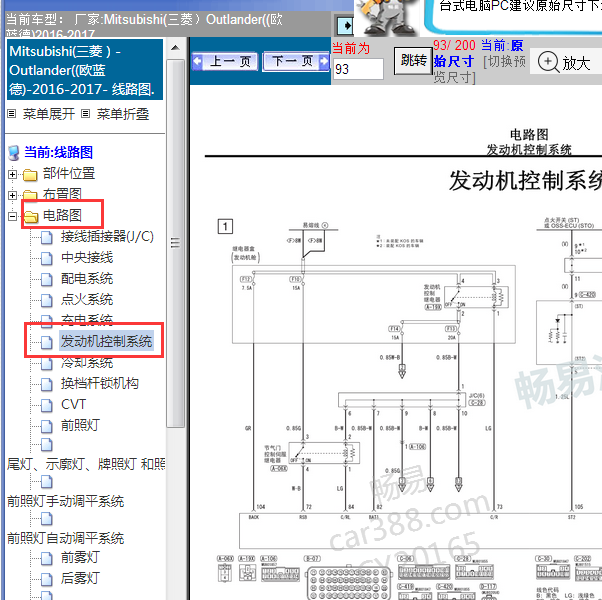Click the page icon beside 前照灯
602x600 pixels.
tap(46, 426)
